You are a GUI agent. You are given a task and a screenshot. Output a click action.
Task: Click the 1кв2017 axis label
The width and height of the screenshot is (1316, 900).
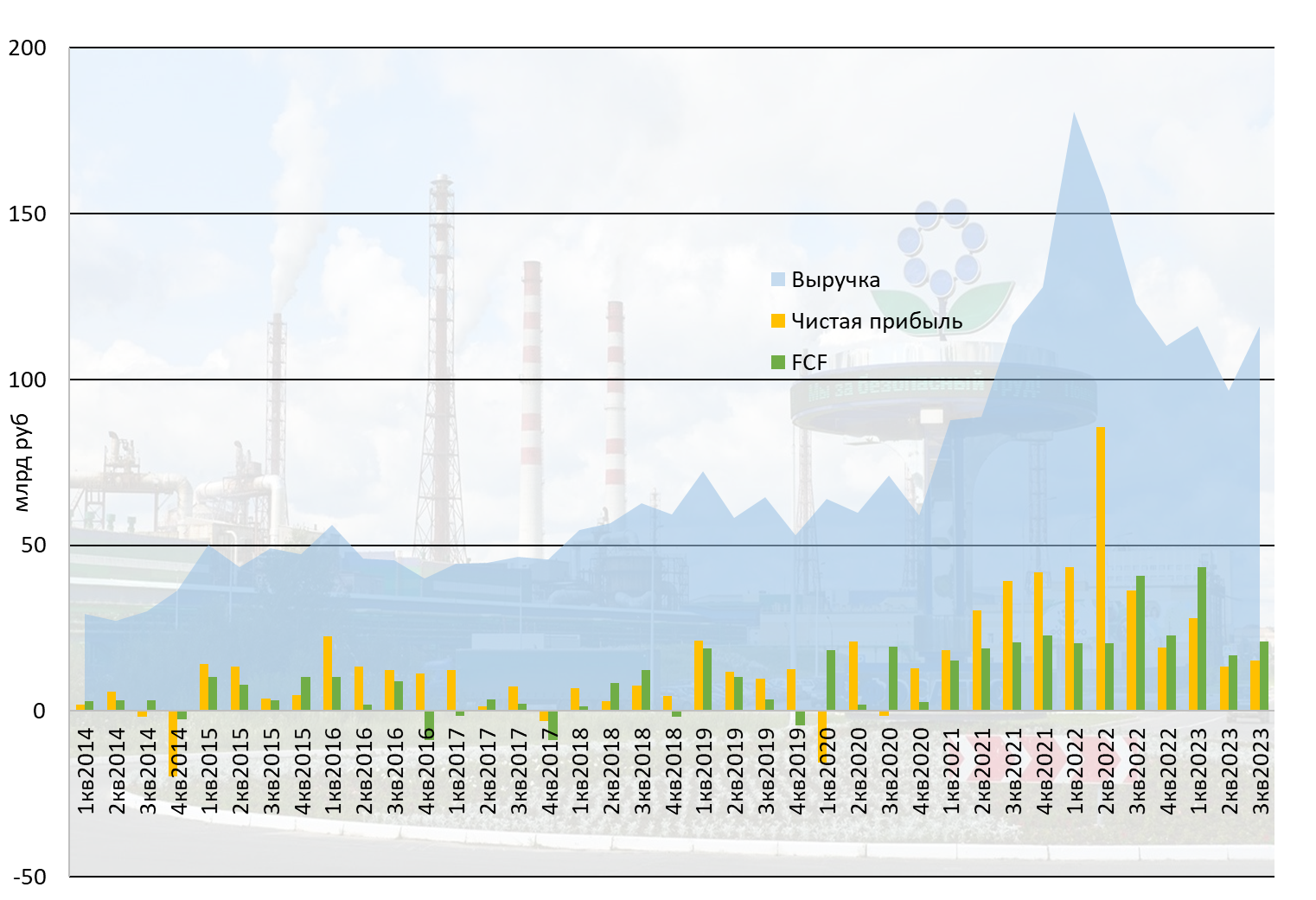pyautogui.click(x=457, y=770)
